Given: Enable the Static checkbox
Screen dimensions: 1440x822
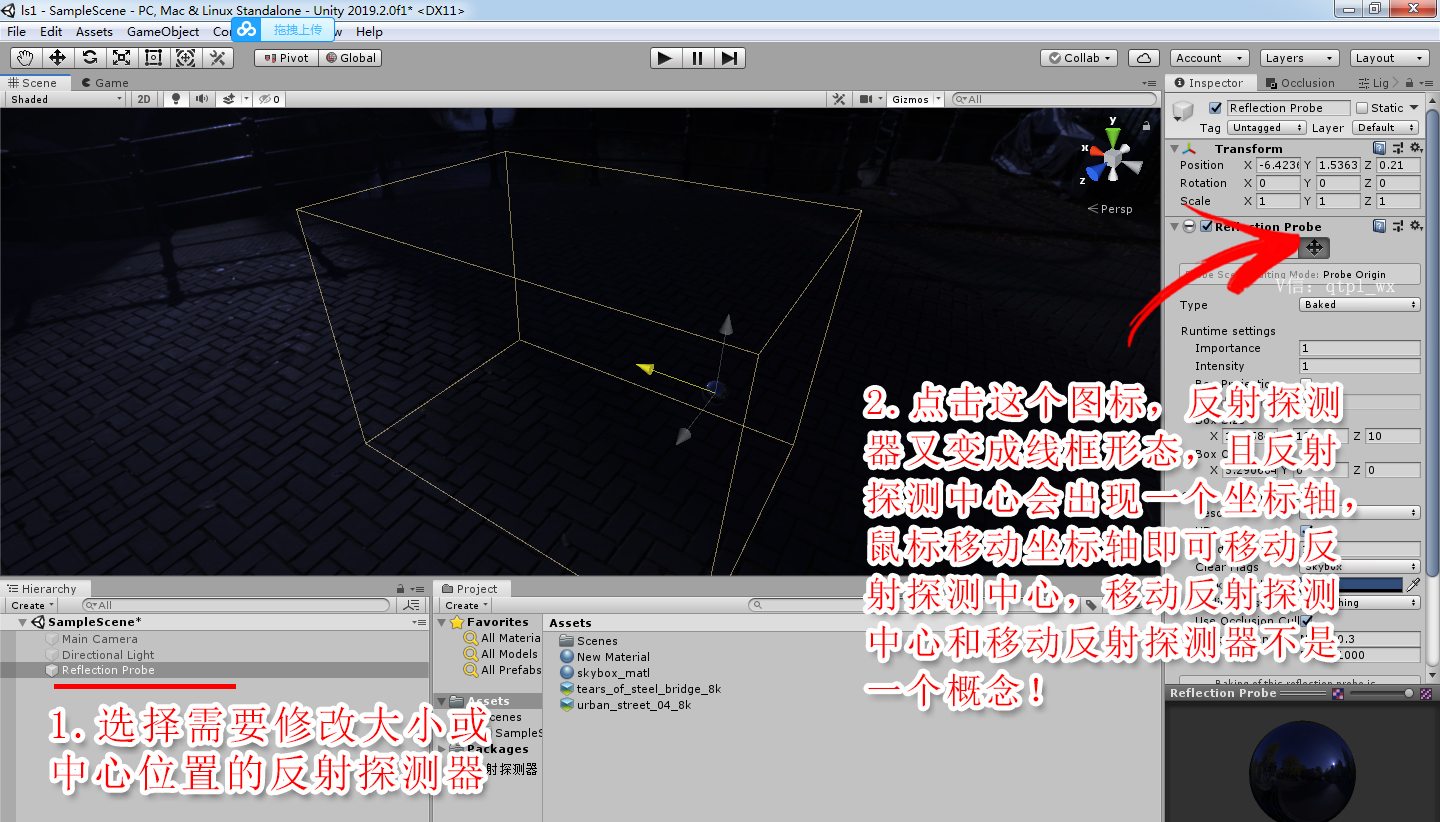Looking at the screenshot, I should [1362, 108].
